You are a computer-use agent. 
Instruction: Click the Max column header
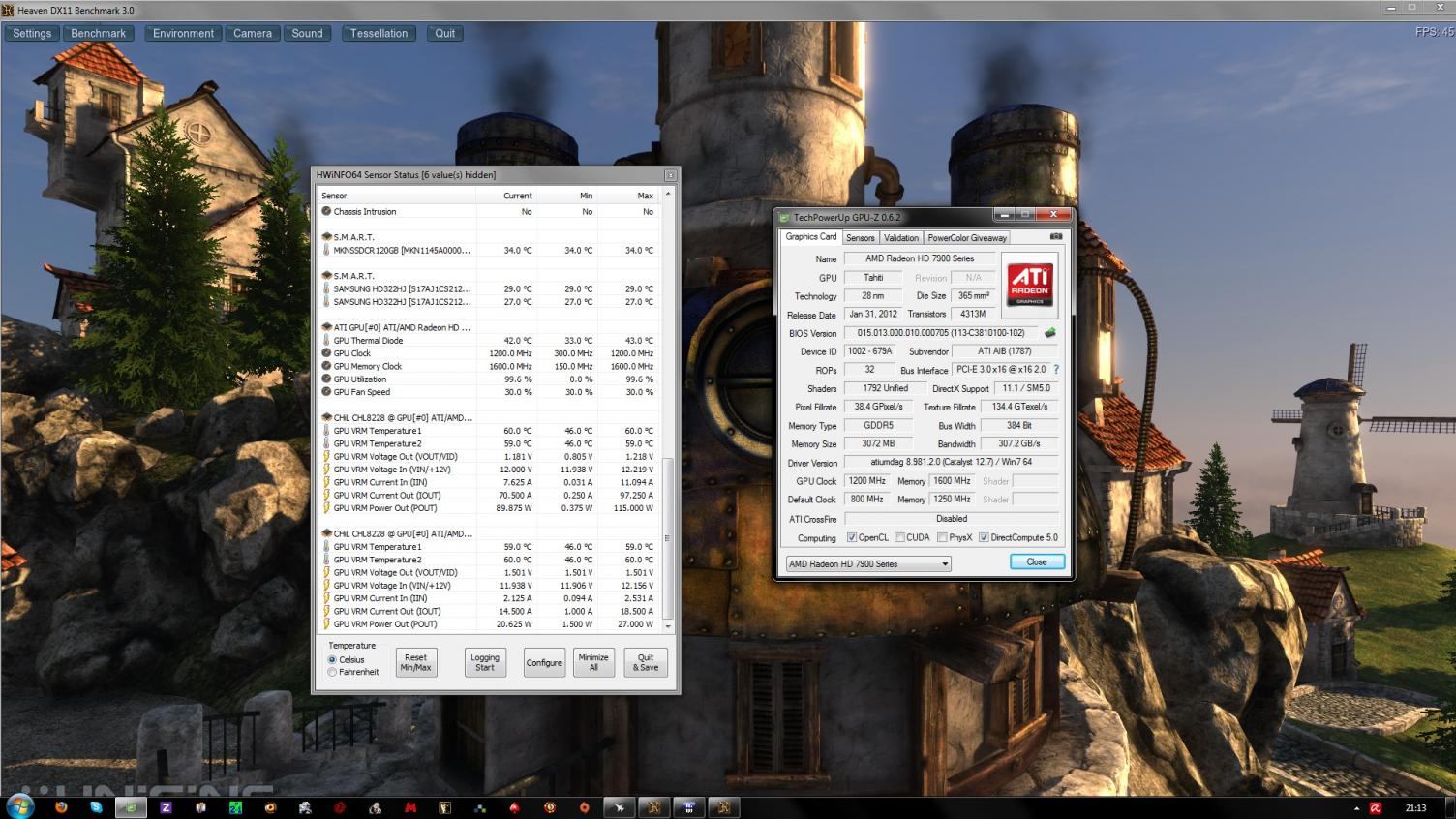click(x=628, y=196)
